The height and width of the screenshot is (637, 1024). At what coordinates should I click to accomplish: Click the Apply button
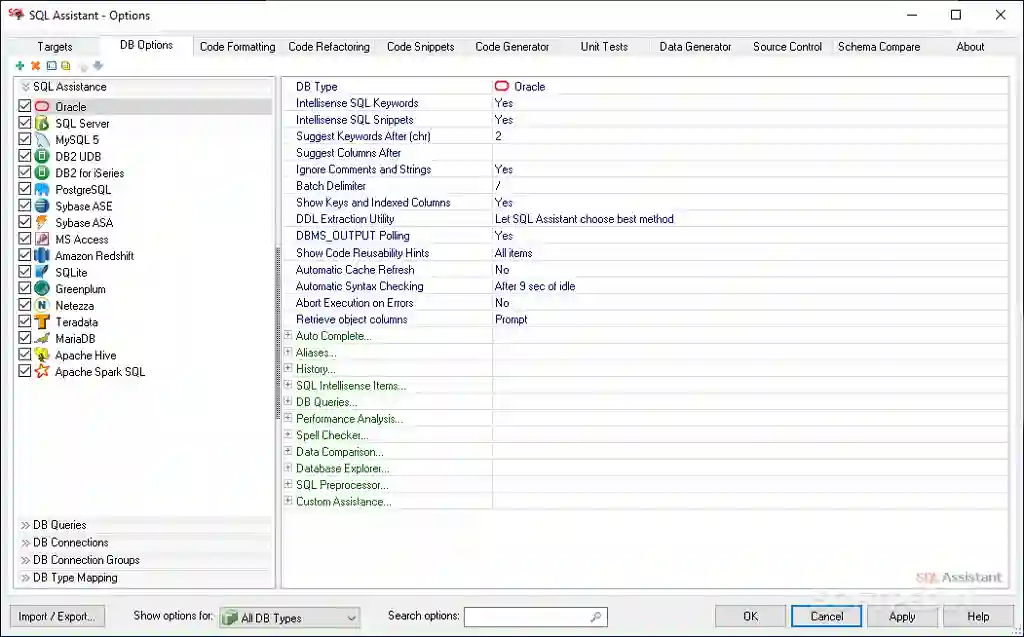[x=902, y=616]
